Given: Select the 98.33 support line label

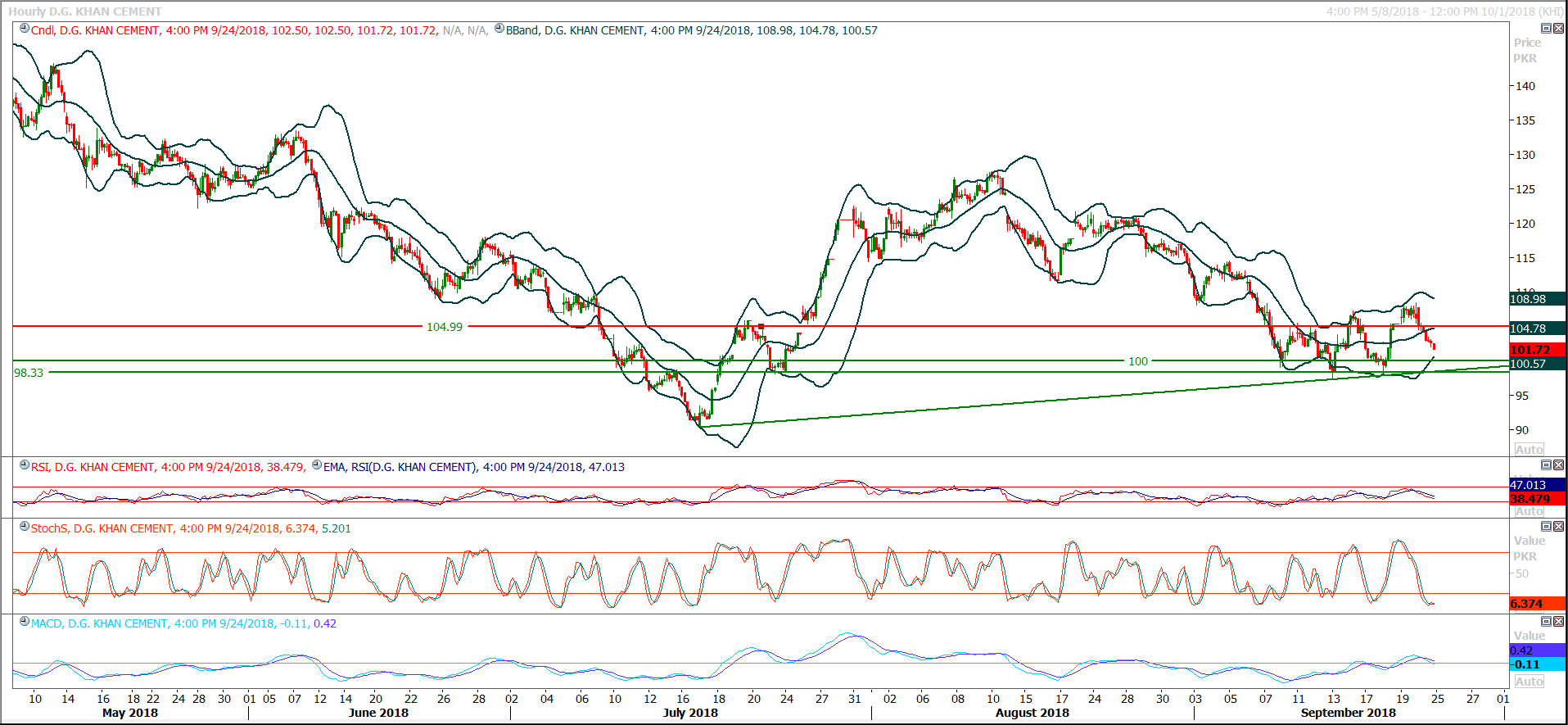Looking at the screenshot, I should [x=29, y=373].
